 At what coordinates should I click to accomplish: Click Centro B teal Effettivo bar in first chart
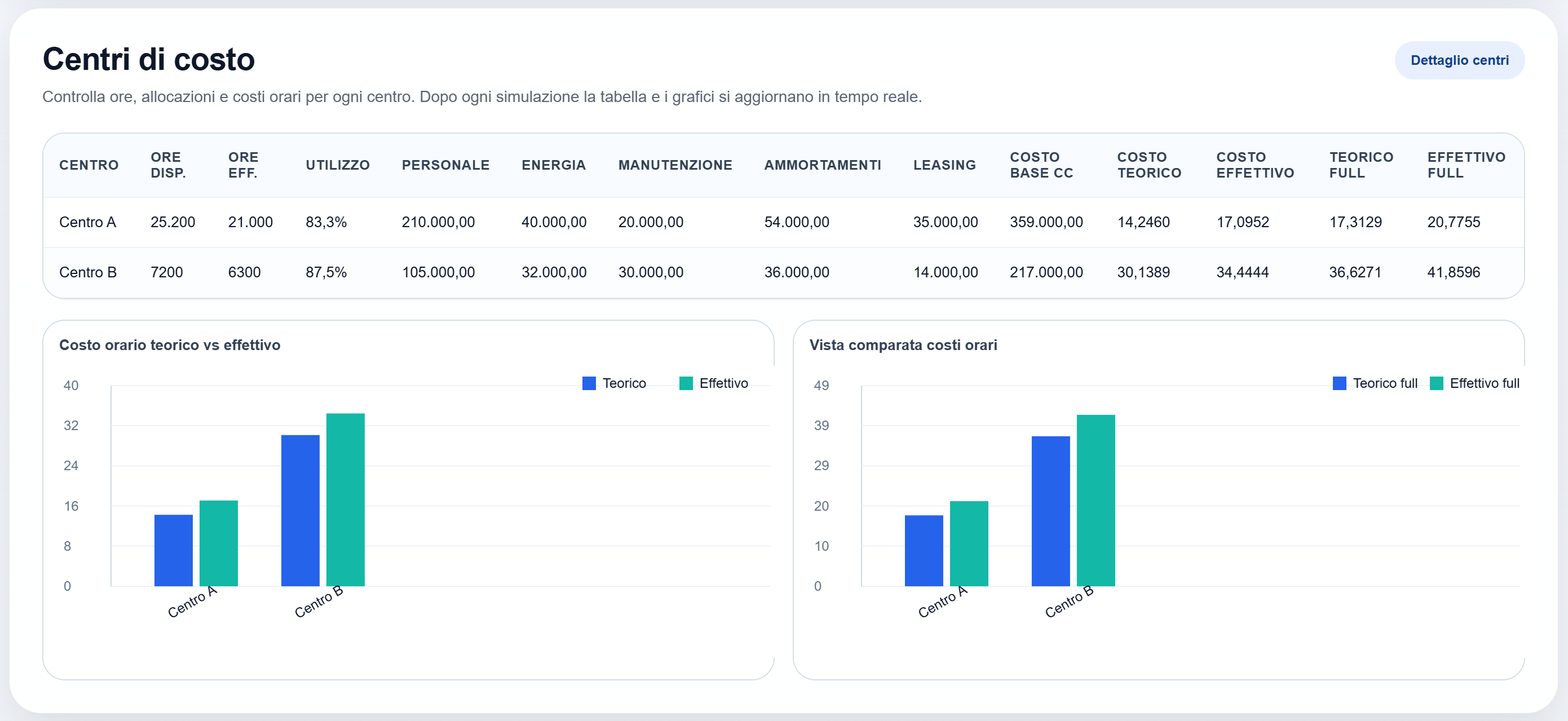click(345, 499)
